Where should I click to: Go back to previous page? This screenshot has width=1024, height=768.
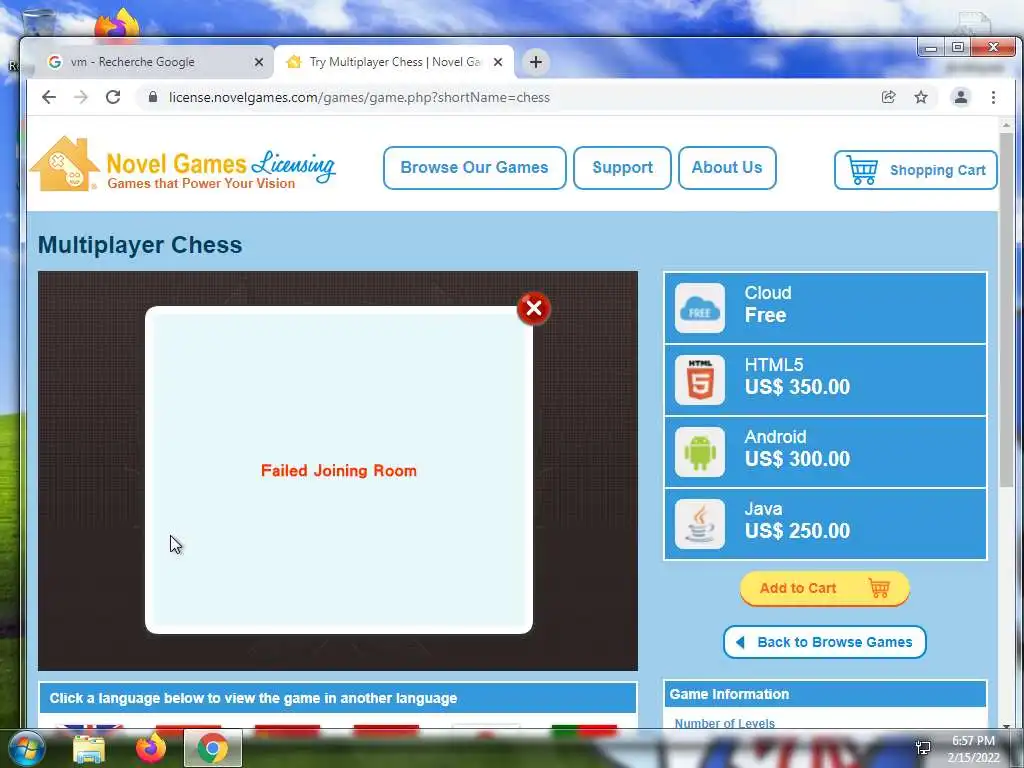[x=49, y=97]
